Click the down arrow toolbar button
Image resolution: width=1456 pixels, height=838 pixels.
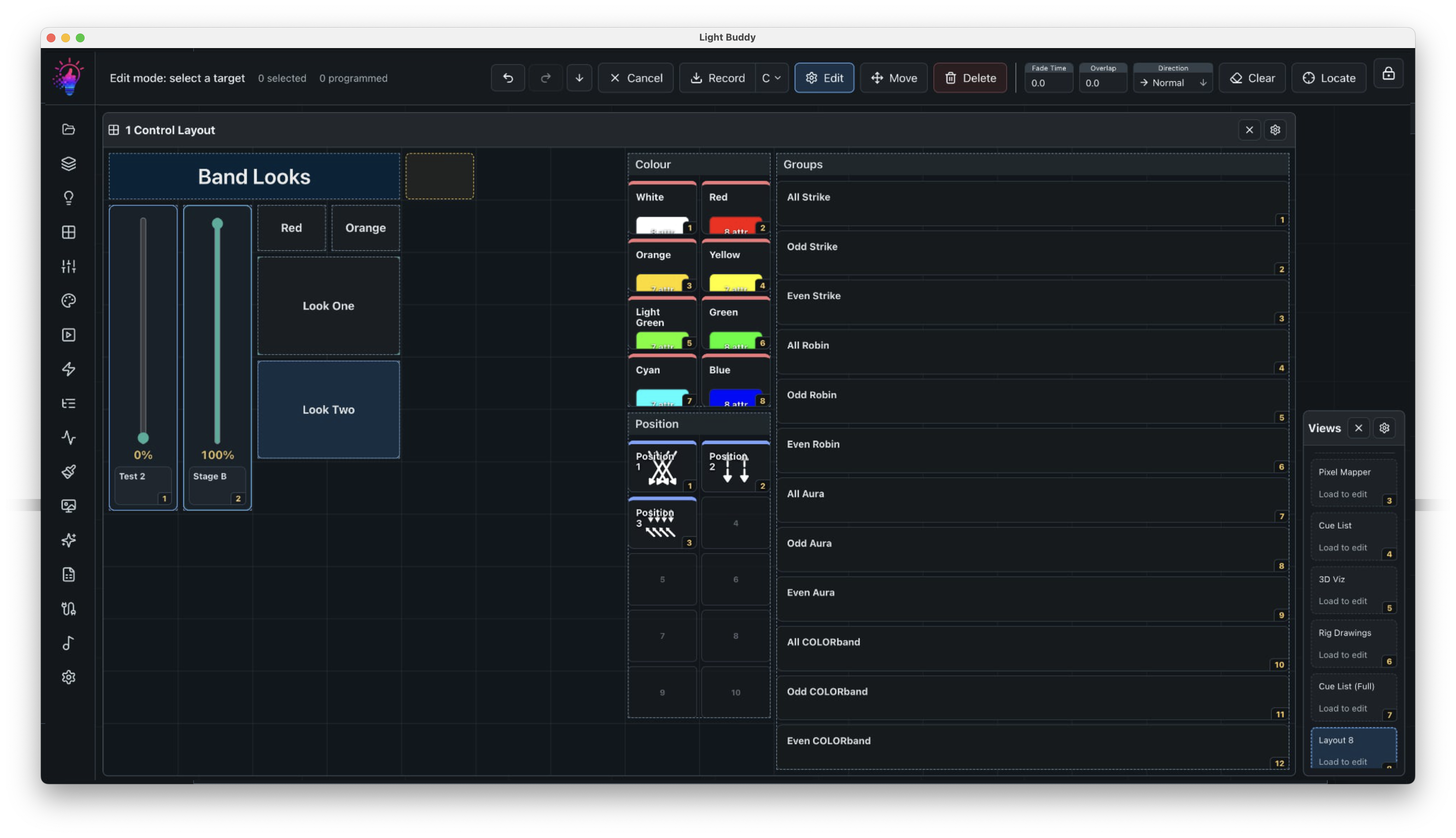coord(579,78)
